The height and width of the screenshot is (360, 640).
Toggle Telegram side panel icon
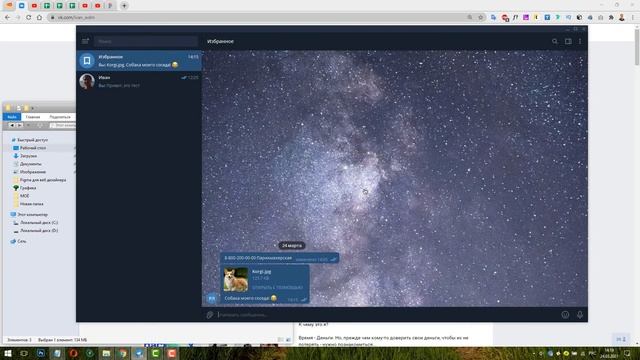point(568,41)
